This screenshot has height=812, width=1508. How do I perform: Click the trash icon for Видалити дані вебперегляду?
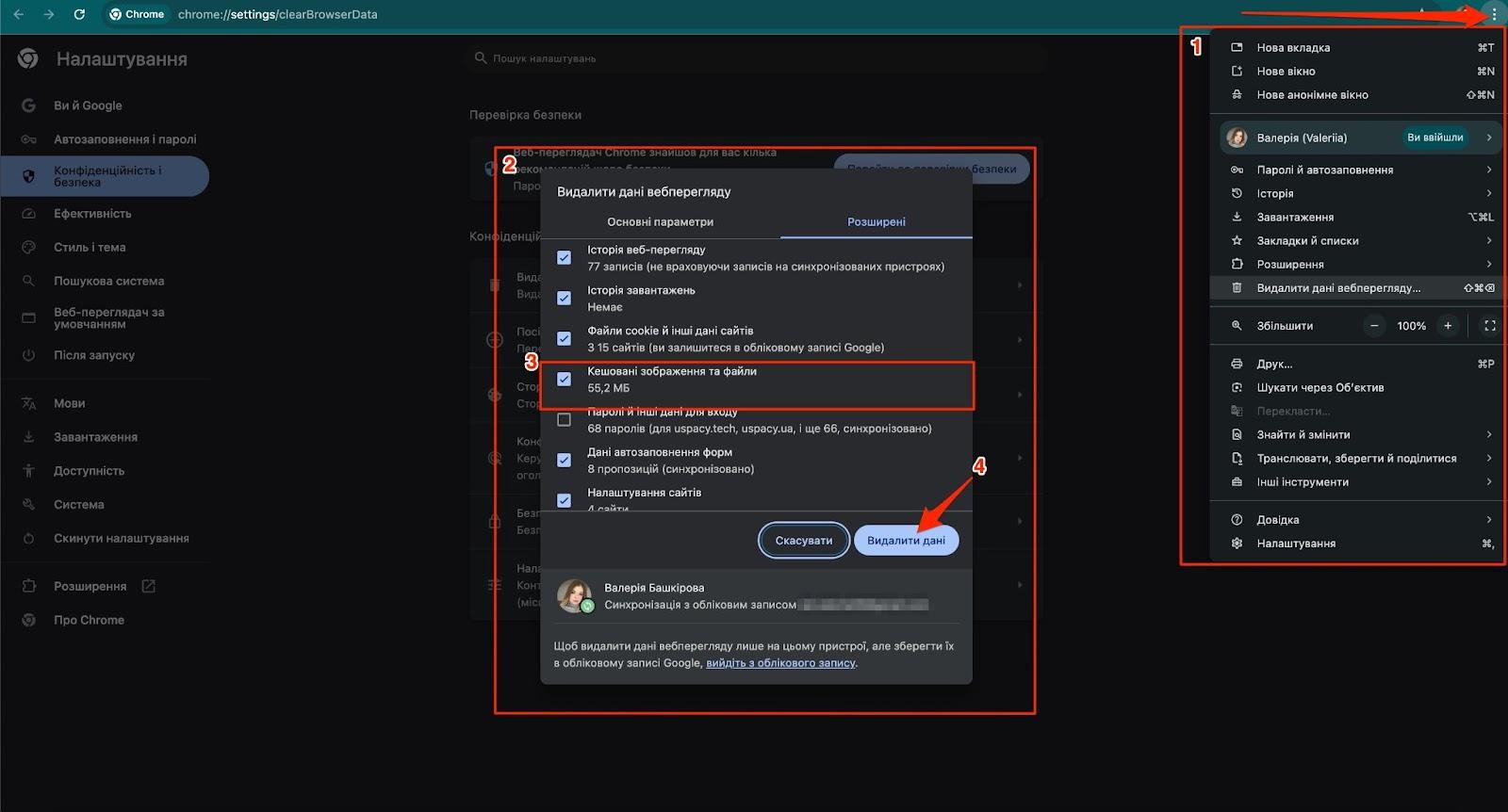click(1237, 288)
